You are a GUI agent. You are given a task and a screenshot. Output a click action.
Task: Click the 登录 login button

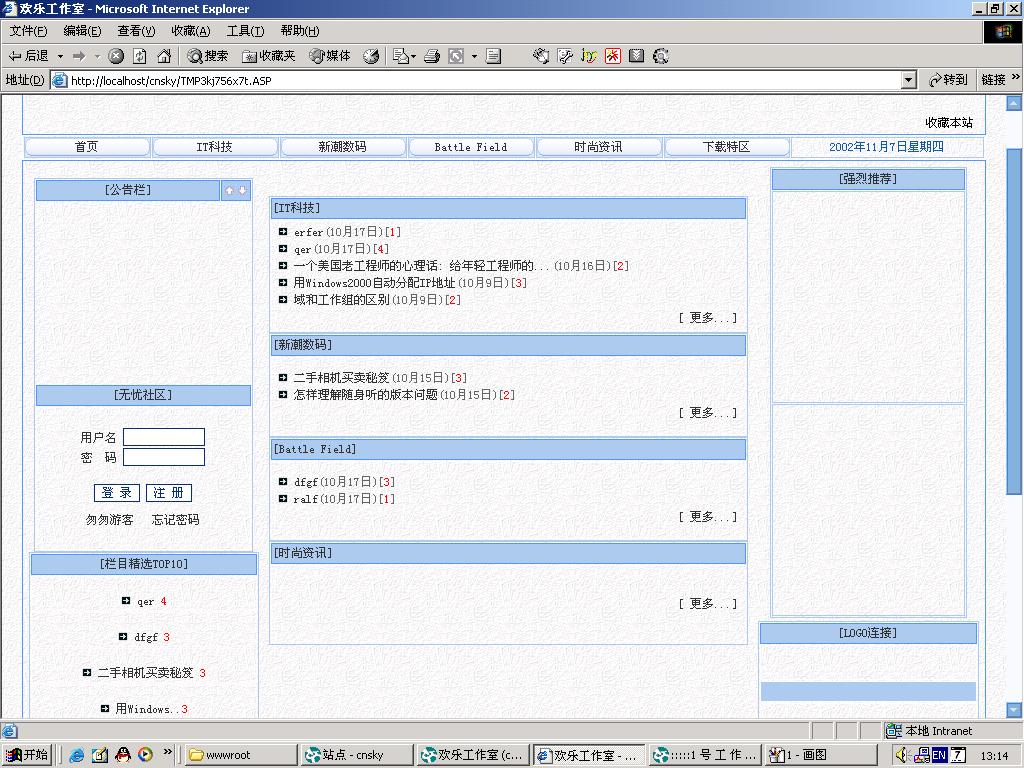[x=117, y=493]
